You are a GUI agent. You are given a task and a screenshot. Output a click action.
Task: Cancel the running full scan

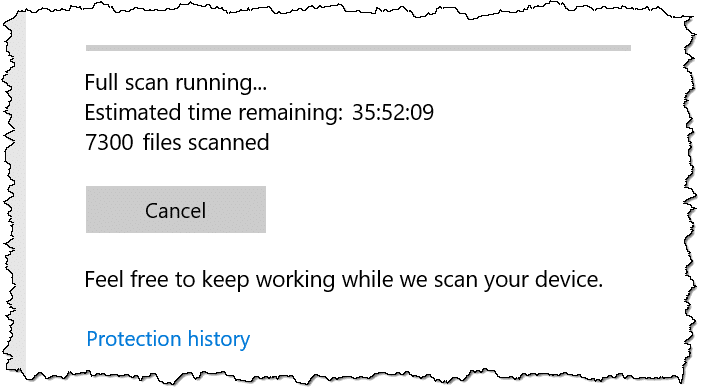pos(176,209)
